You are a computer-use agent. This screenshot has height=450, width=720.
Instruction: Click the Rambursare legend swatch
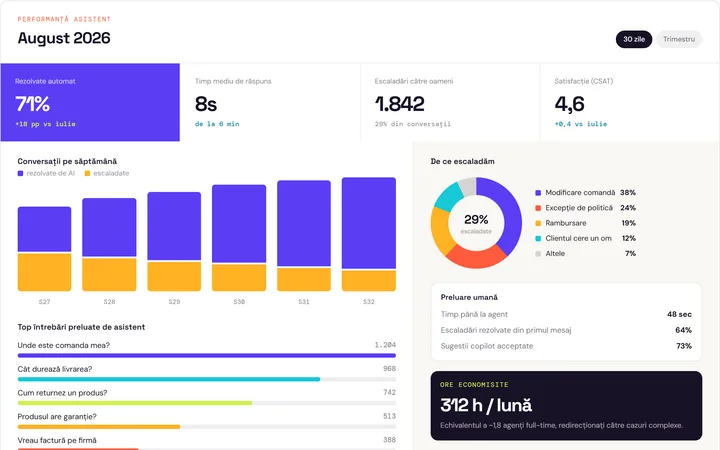click(x=538, y=223)
